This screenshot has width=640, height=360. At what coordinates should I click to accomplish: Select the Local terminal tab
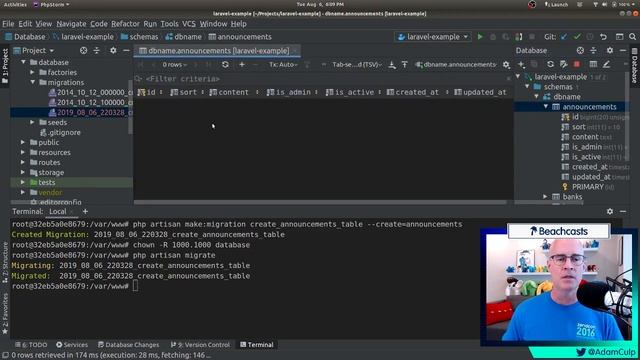(x=58, y=211)
